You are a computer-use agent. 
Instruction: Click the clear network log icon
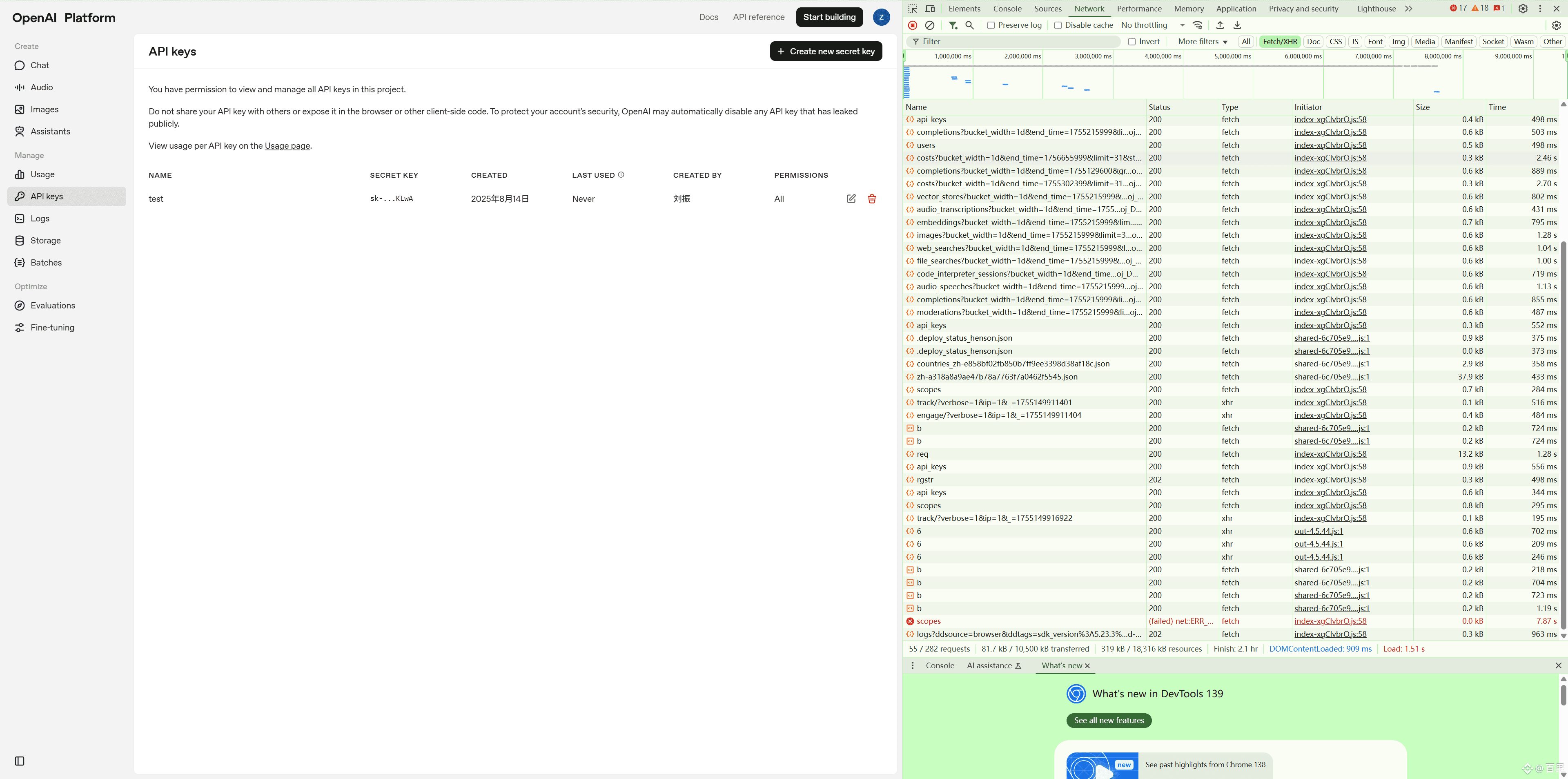[x=929, y=25]
